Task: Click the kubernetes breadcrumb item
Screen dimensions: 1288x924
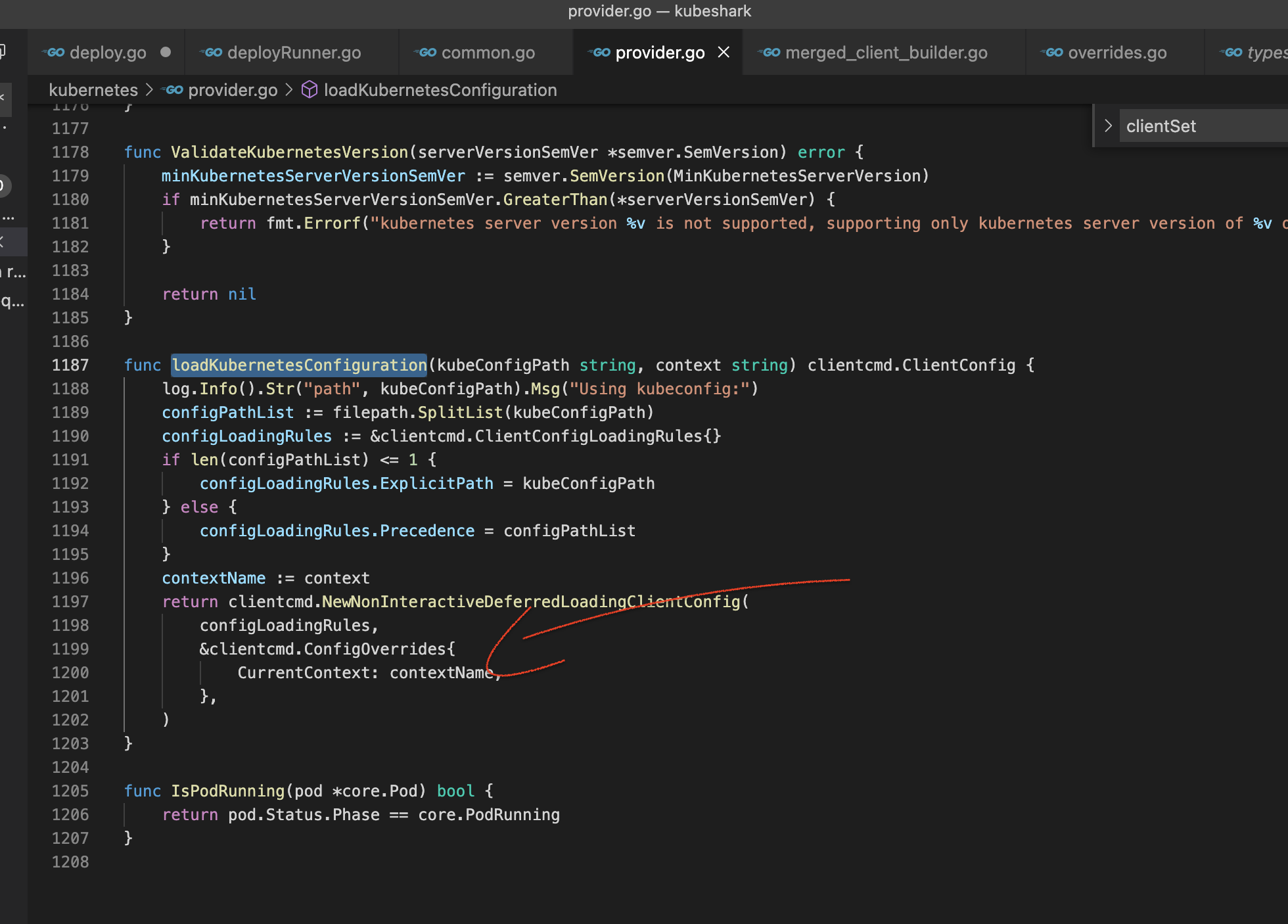Action: (93, 89)
